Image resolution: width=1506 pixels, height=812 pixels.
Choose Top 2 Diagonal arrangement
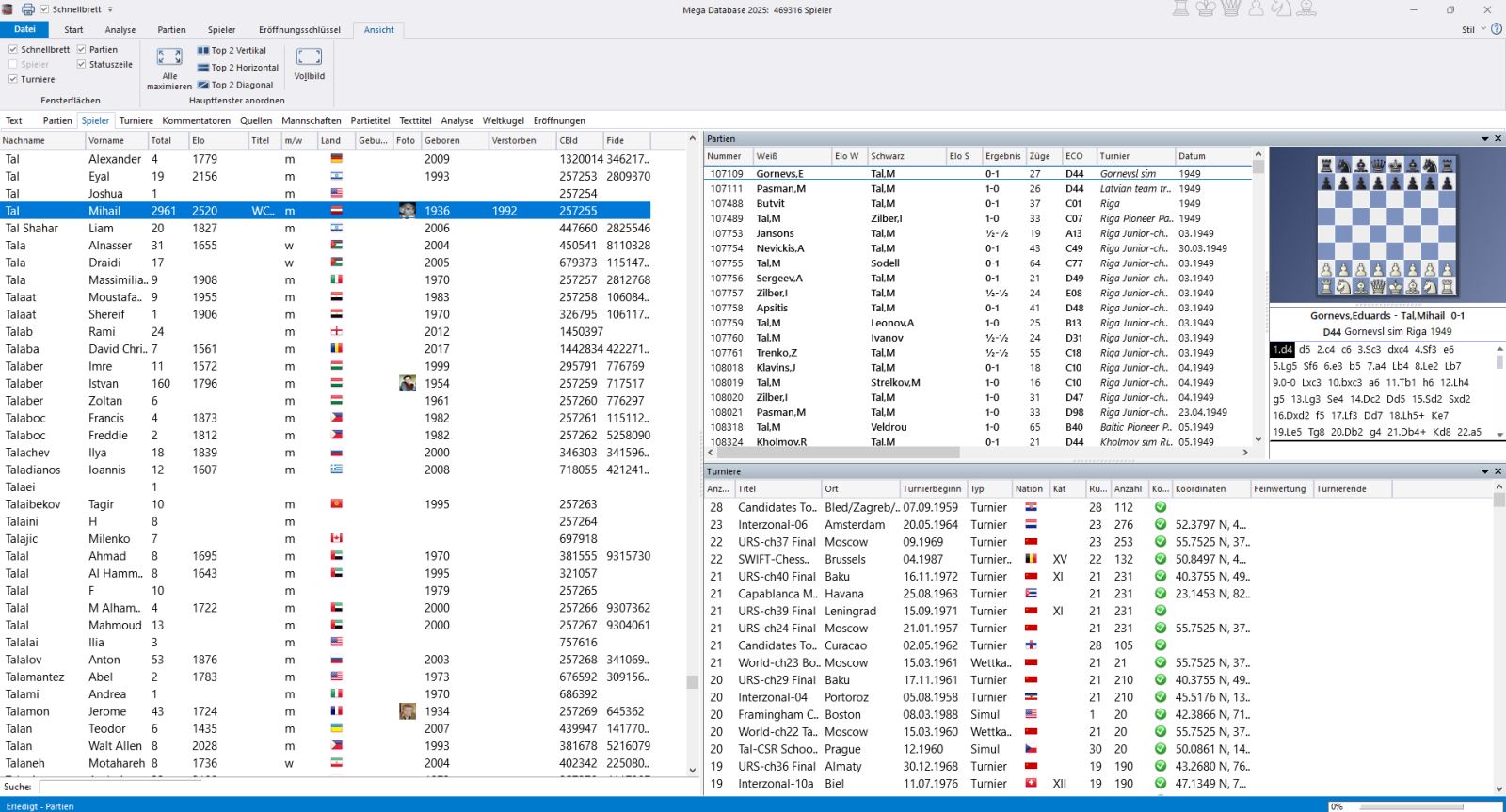point(234,85)
